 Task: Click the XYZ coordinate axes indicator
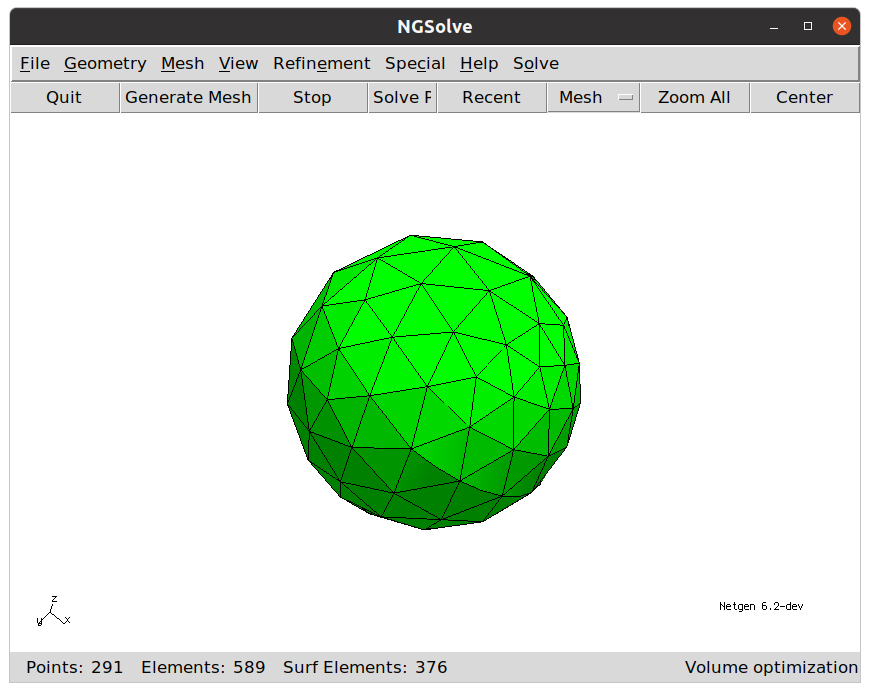[x=53, y=612]
